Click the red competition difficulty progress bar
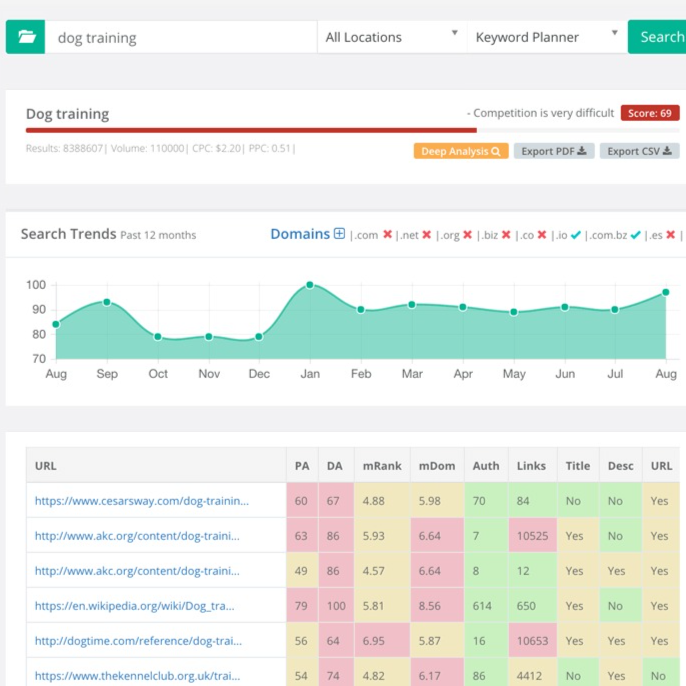The height and width of the screenshot is (686, 686). point(250,130)
